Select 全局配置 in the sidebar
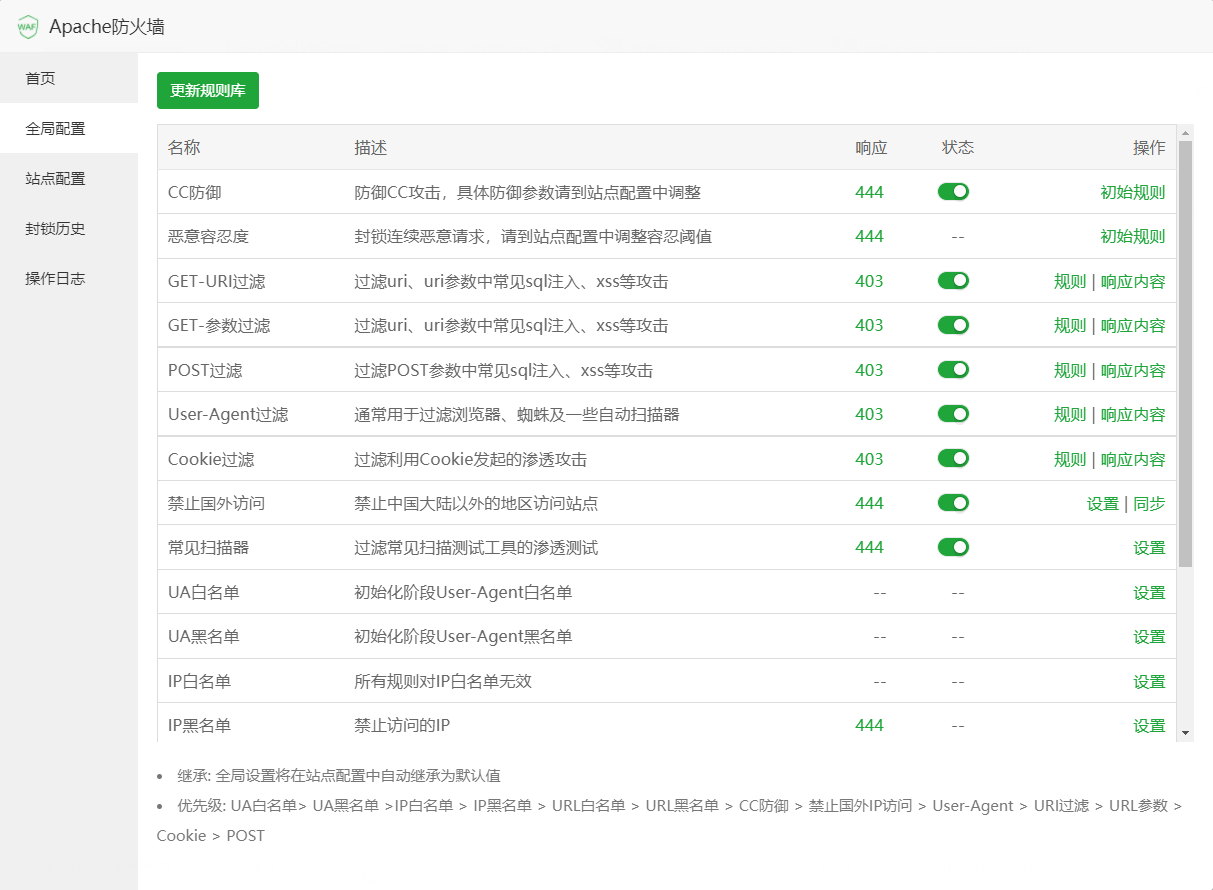Screen dimensions: 1213x890 [x=69, y=128]
